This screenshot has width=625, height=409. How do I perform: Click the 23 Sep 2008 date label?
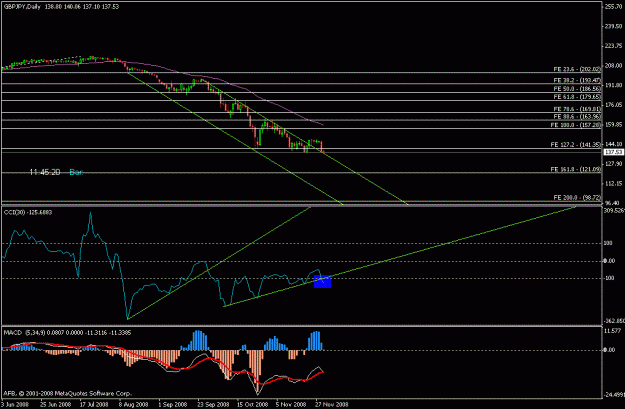213,404
